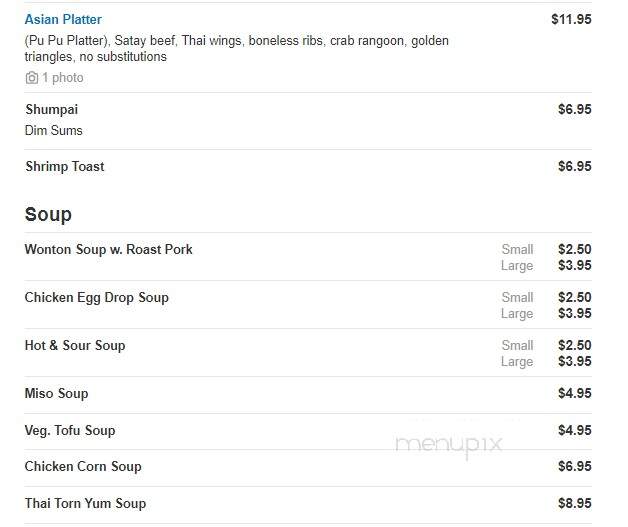Click the $8.95 Thai soup price
The height and width of the screenshot is (527, 628).
(x=575, y=503)
